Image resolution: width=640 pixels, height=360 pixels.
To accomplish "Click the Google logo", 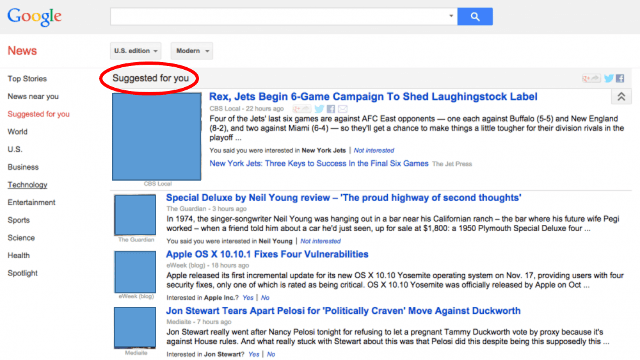I will [34, 16].
